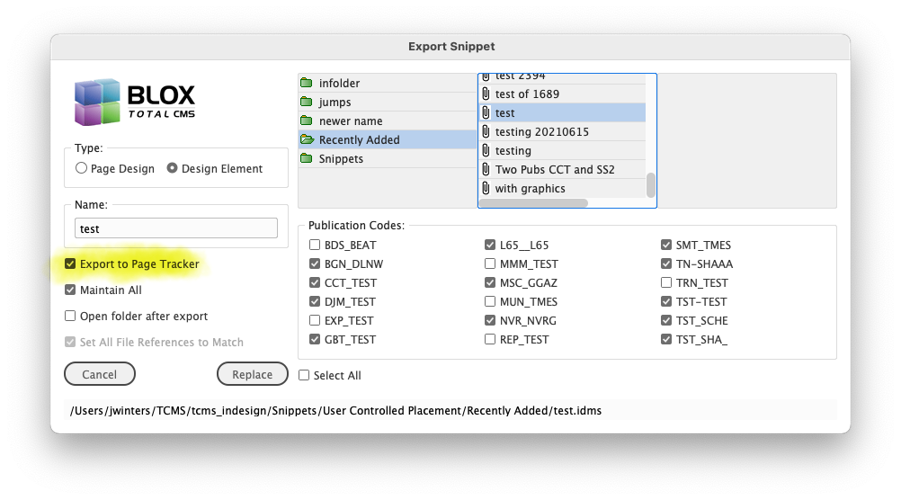Click the jumps folder icon

306,102
